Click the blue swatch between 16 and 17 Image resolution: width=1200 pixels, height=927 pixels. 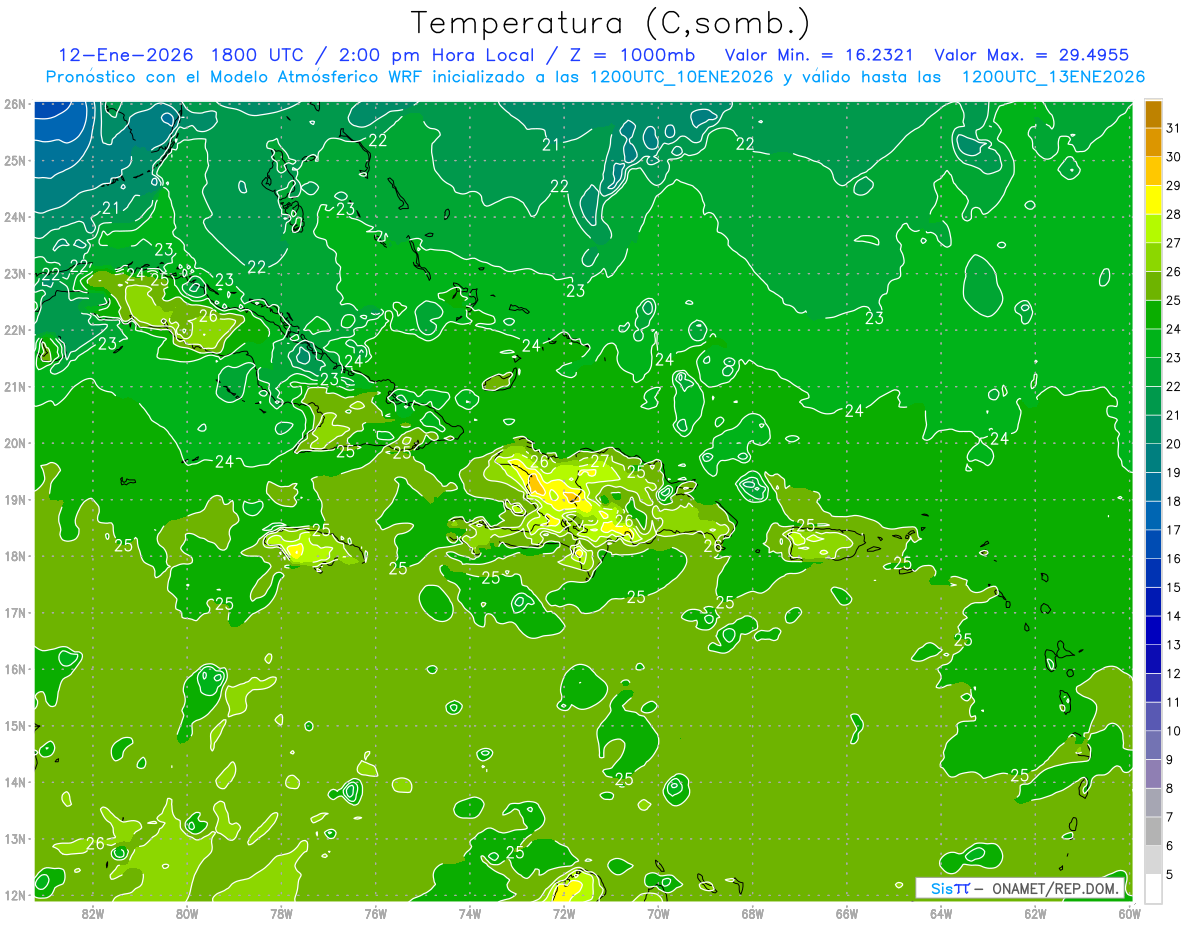click(1153, 544)
